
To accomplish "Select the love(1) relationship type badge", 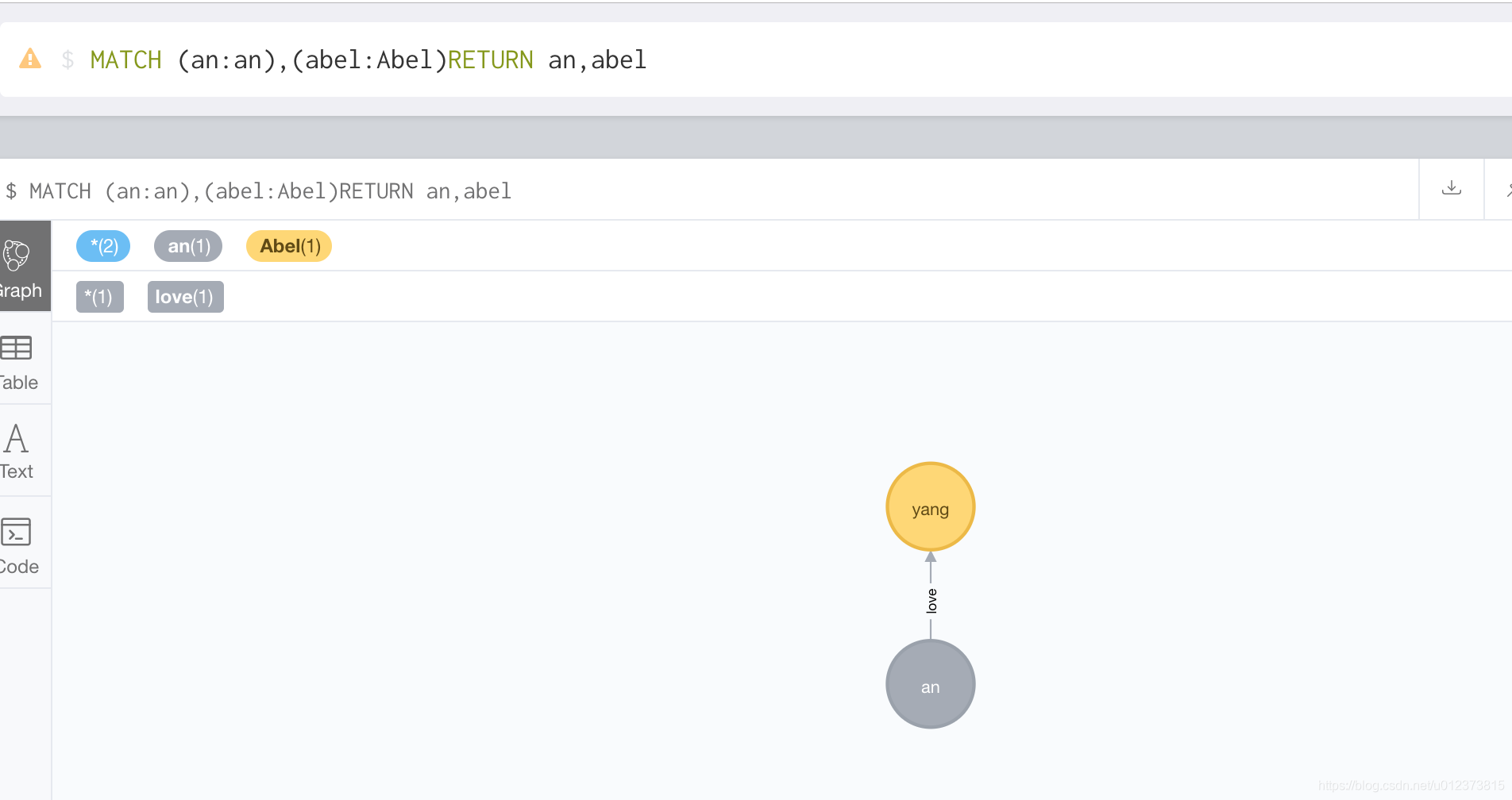I will click(x=186, y=297).
